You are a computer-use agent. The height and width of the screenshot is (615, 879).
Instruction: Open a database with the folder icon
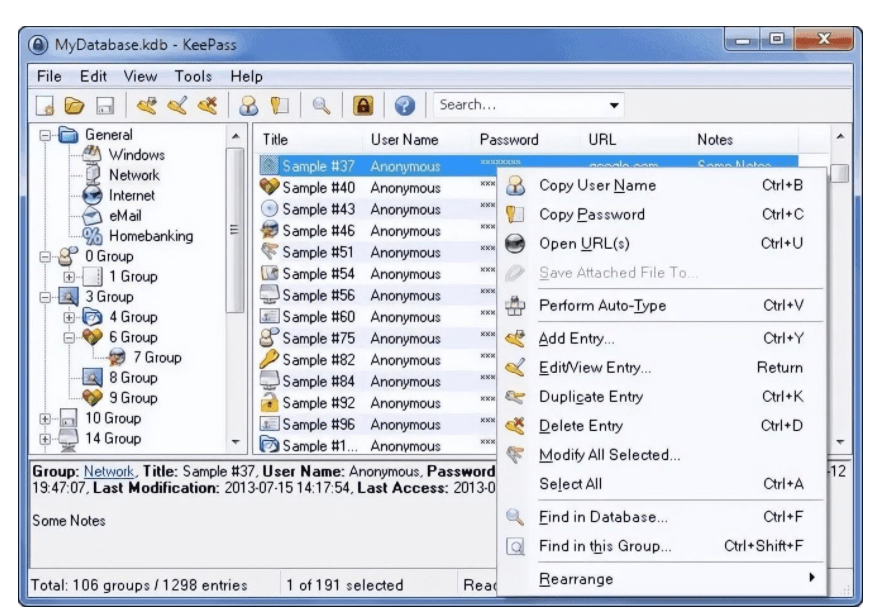[x=74, y=105]
